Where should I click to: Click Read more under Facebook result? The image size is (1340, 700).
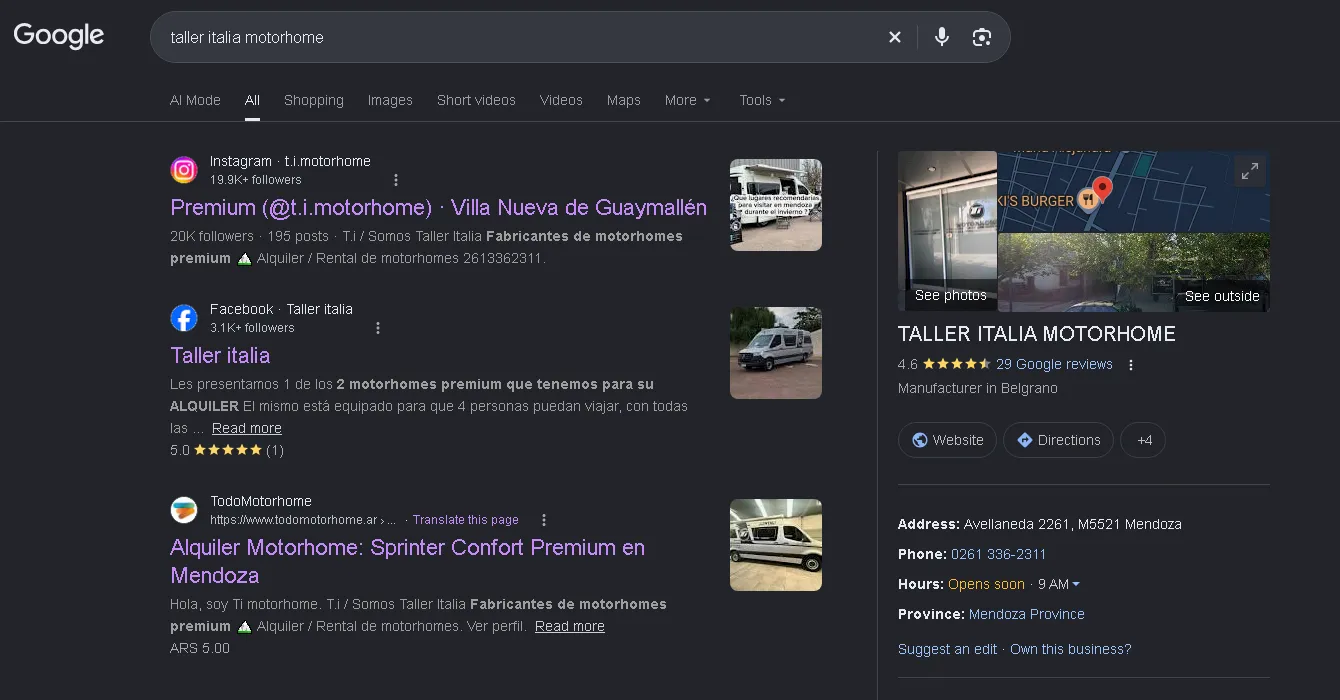coord(246,428)
